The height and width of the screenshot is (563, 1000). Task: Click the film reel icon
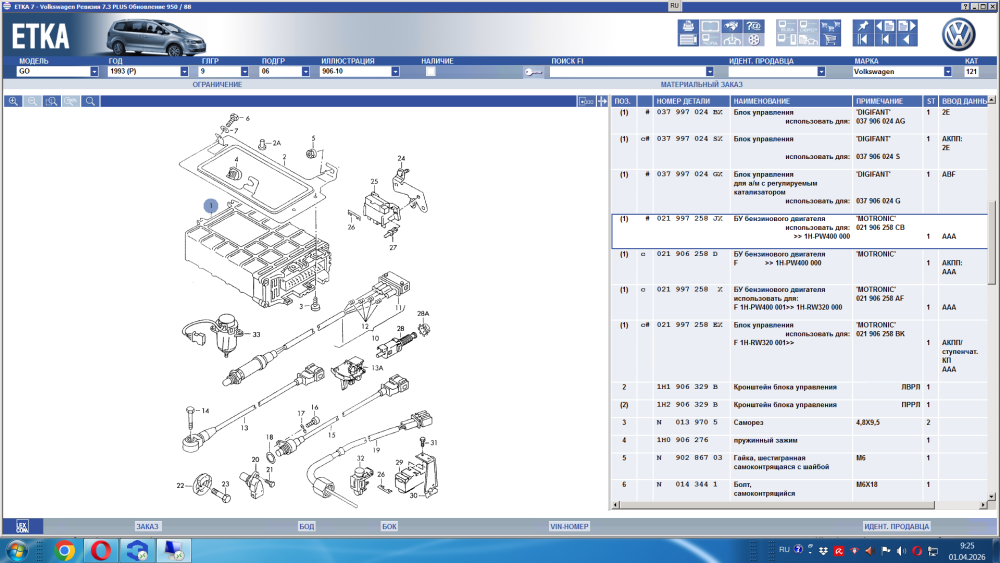coord(753,40)
